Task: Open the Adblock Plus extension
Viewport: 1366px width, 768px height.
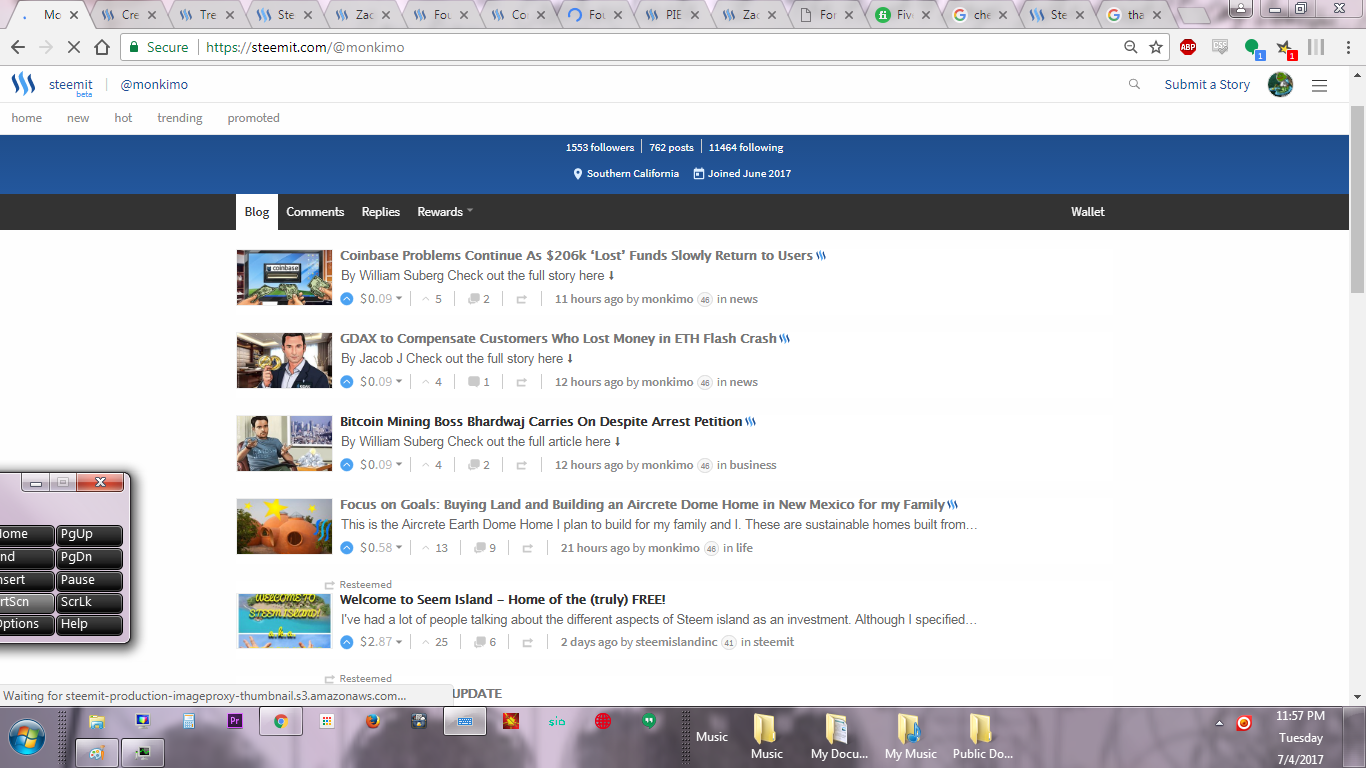Action: 1188,47
